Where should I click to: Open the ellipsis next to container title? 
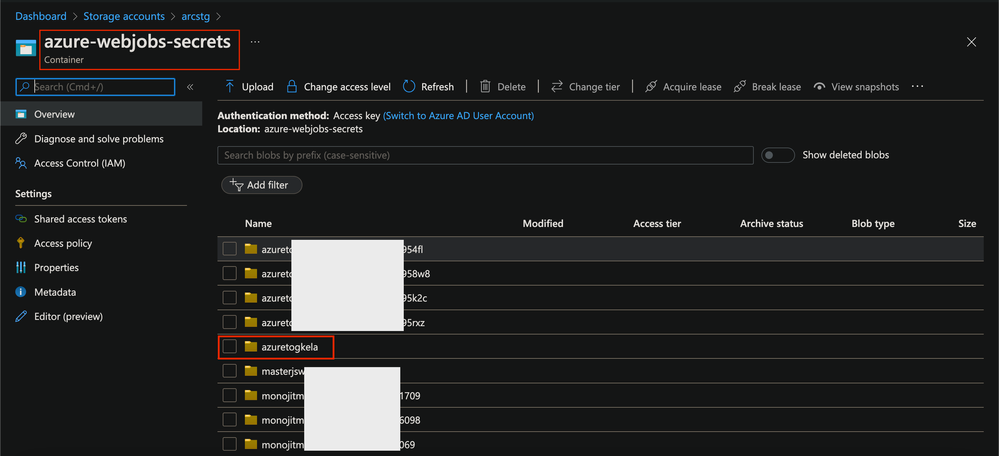point(255,42)
